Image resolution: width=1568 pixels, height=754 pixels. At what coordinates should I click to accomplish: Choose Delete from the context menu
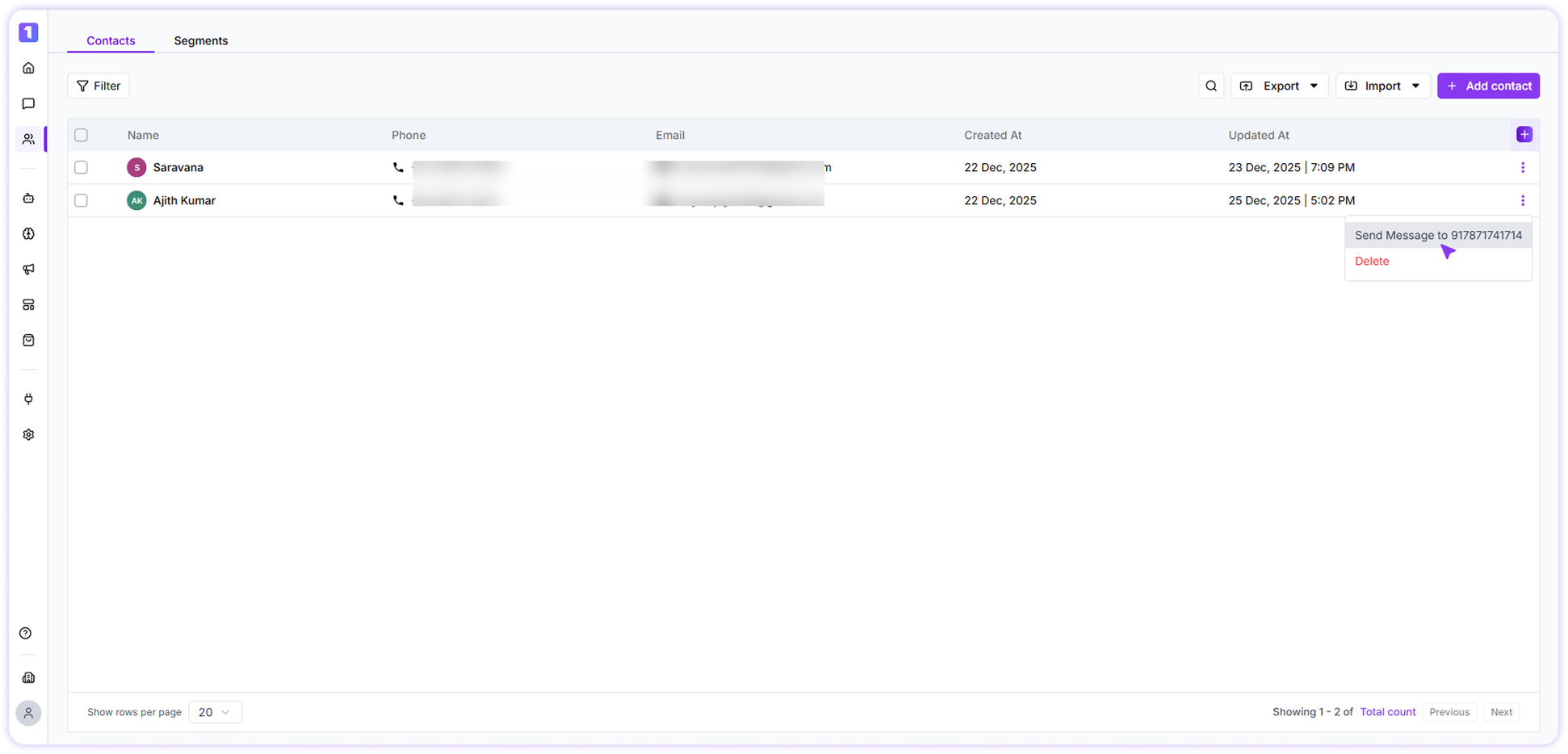coord(1372,262)
